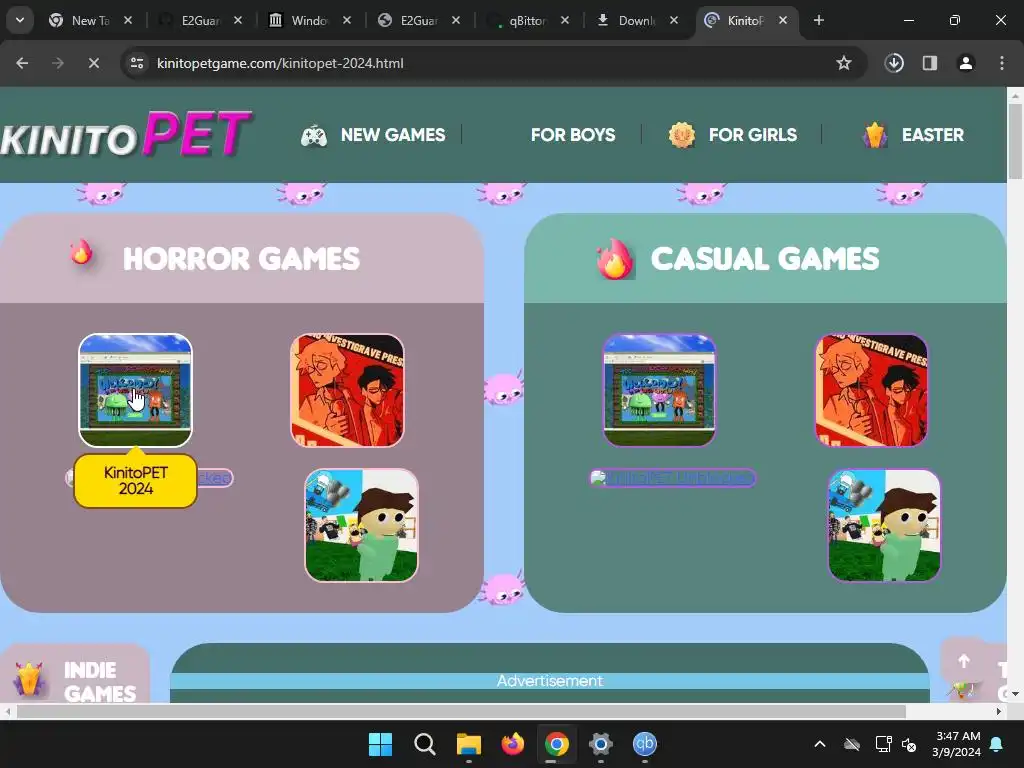
Task: Click the KinitoPET 2024 yellow tooltip
Action: [x=135, y=481]
